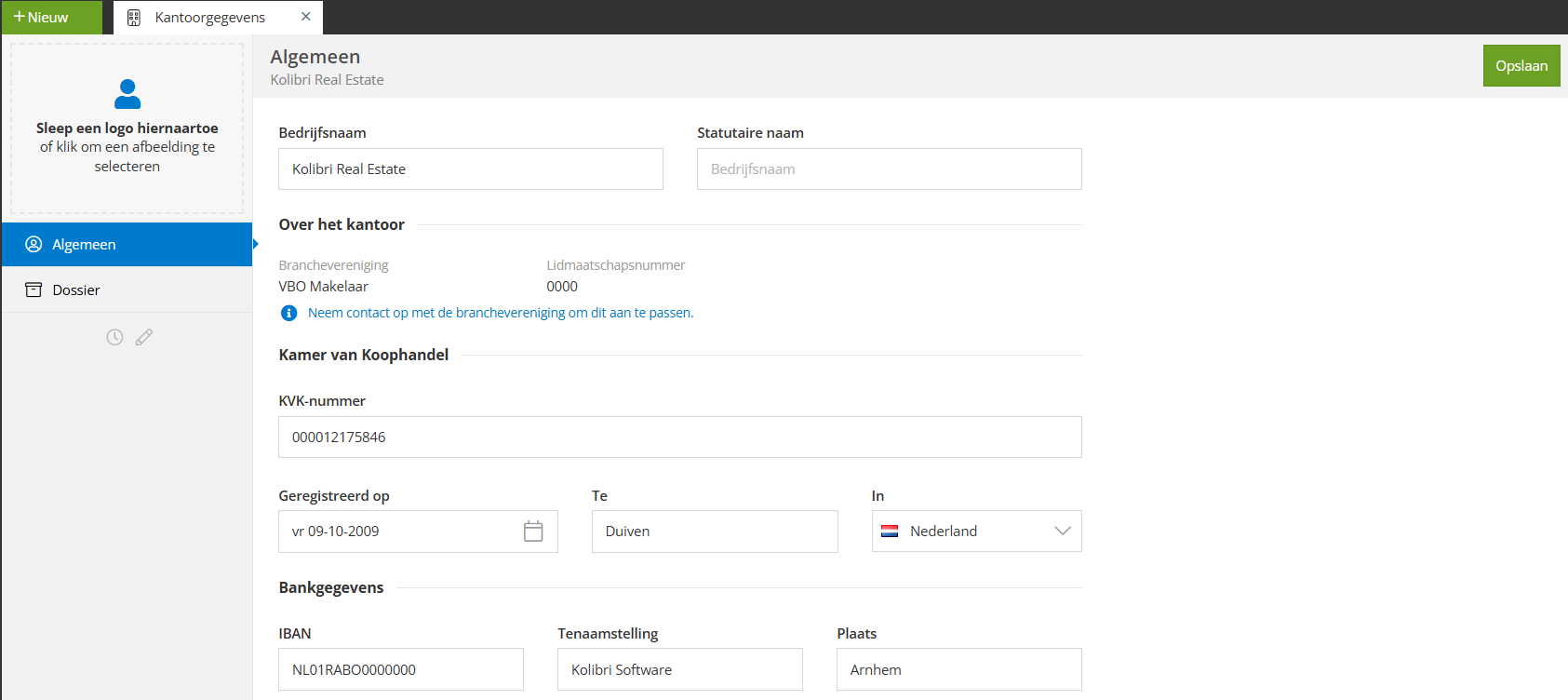This screenshot has height=700, width=1568.
Task: Click the IBAN input field
Action: tap(400, 670)
